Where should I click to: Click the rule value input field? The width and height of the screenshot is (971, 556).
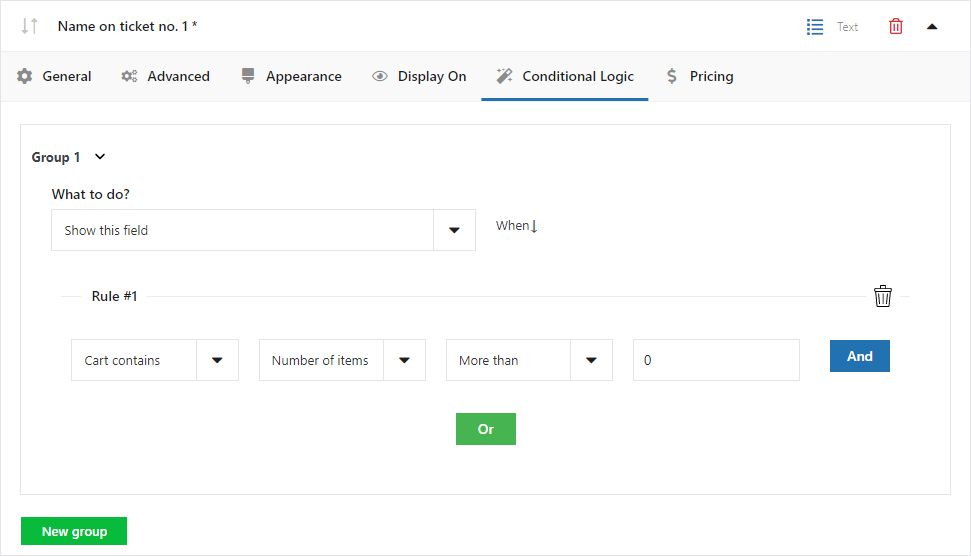[x=716, y=360]
